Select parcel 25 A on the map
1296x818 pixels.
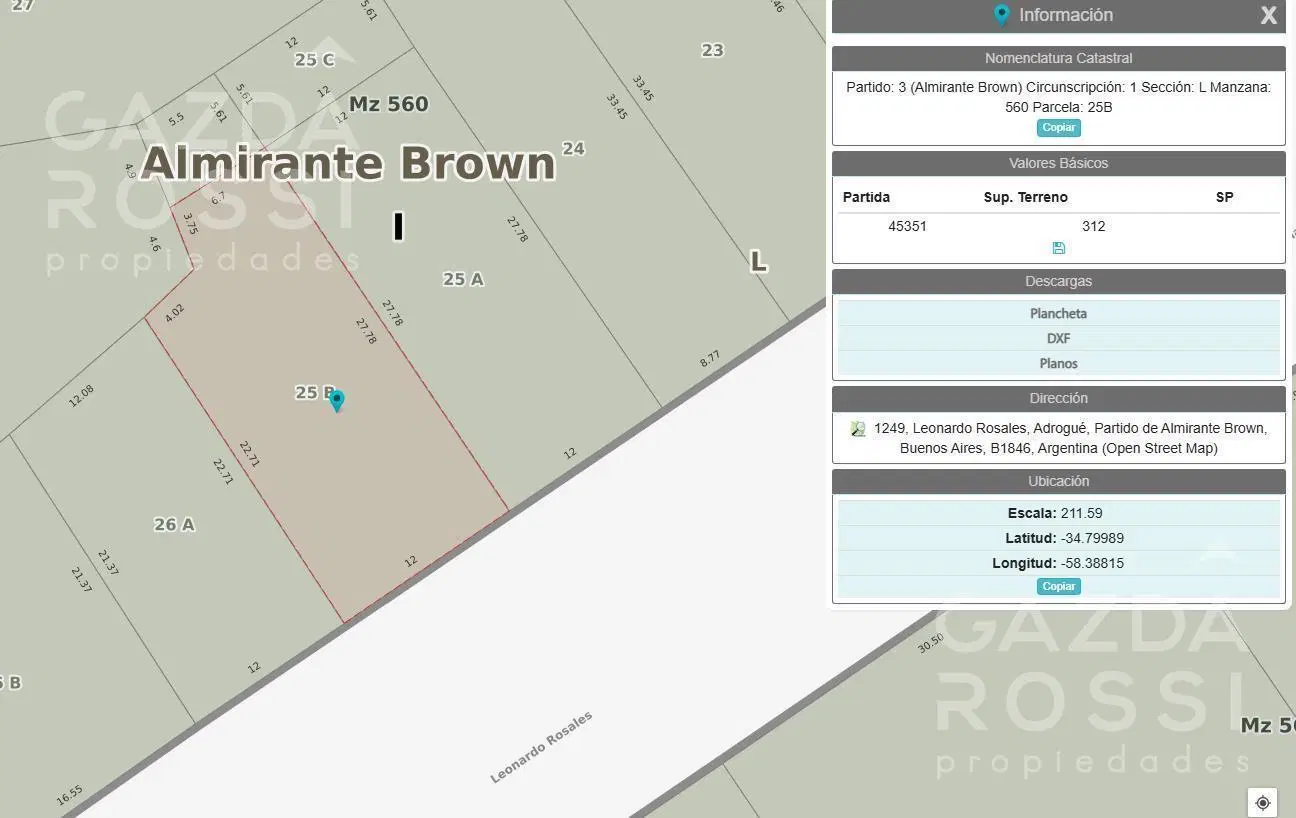click(463, 279)
